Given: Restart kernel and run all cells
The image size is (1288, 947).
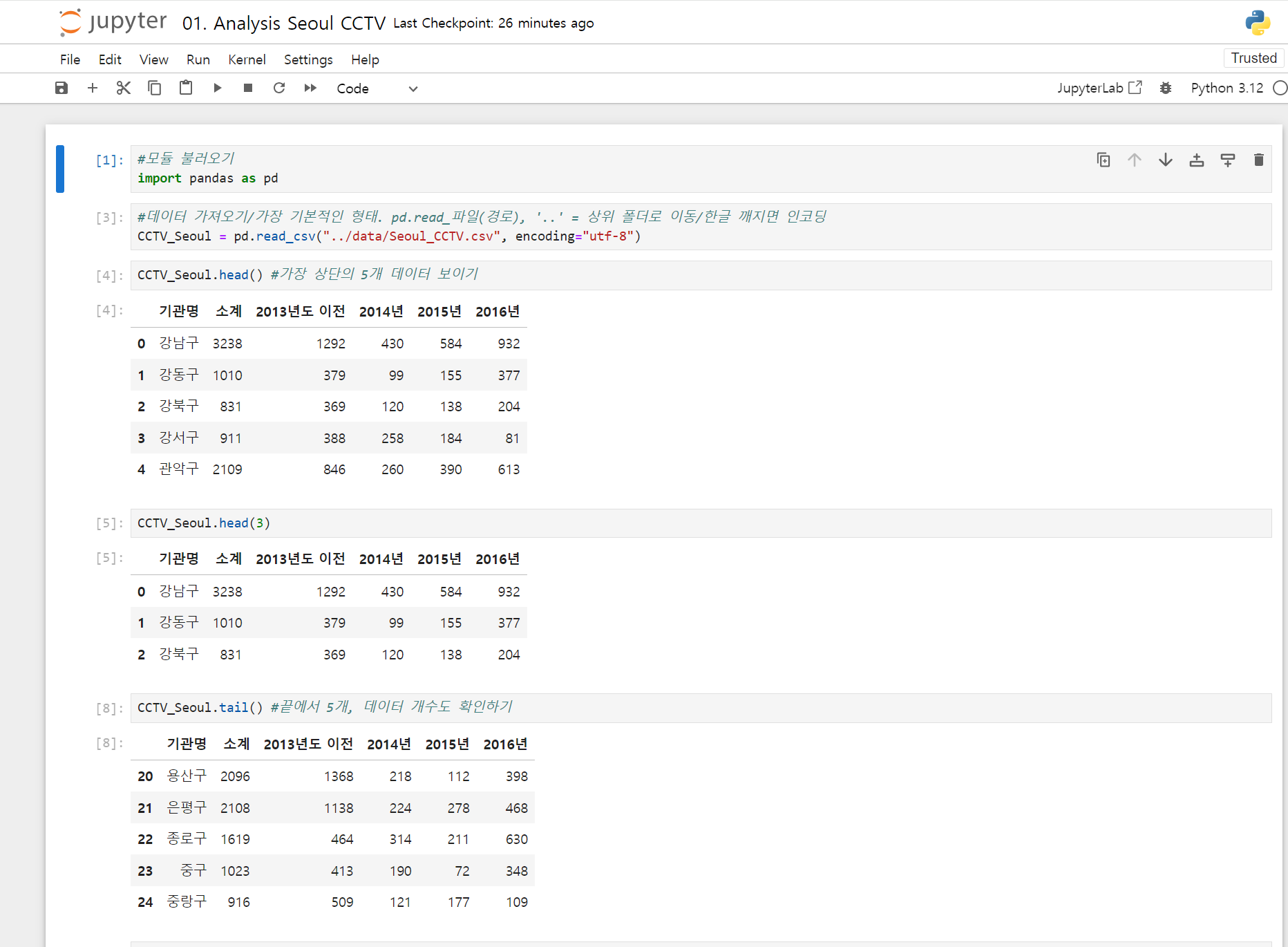Looking at the screenshot, I should pyautogui.click(x=310, y=88).
